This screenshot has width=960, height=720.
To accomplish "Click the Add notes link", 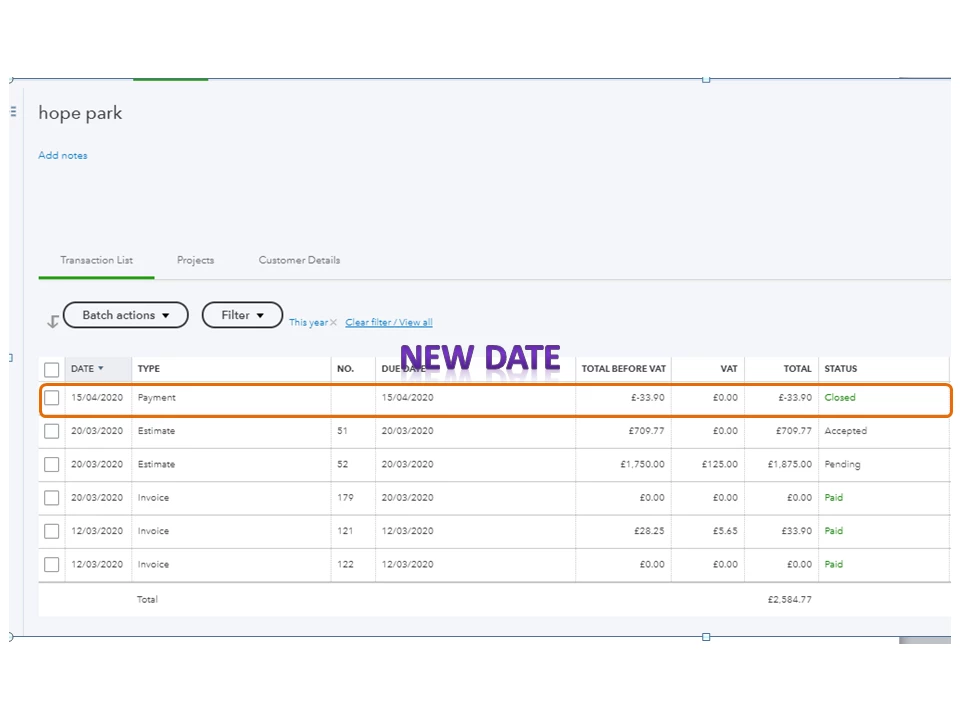I will coord(62,156).
